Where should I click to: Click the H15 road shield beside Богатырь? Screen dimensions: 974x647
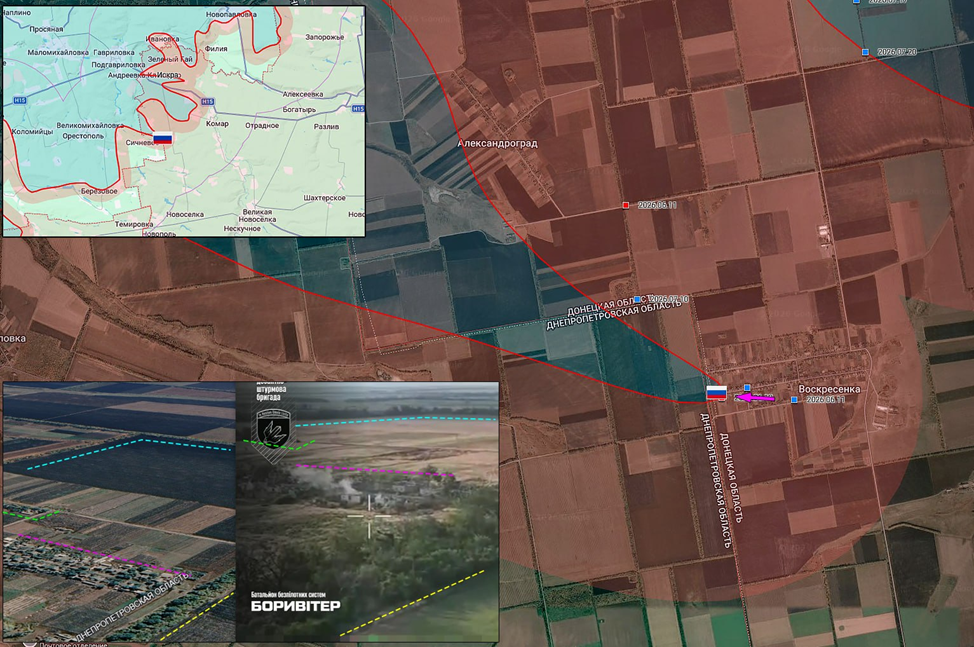(x=358, y=109)
